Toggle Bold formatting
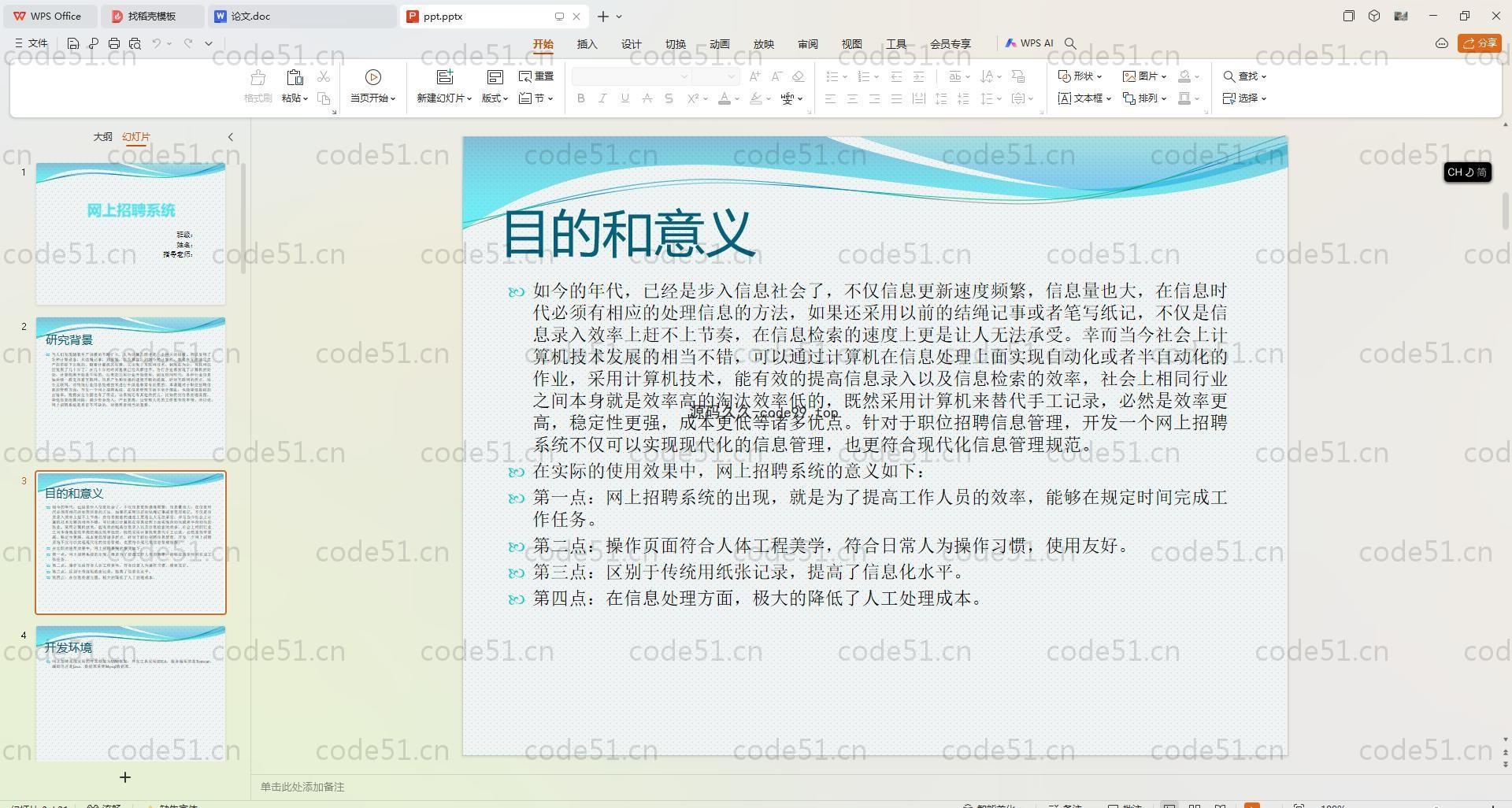This screenshot has width=1512, height=808. 581,98
